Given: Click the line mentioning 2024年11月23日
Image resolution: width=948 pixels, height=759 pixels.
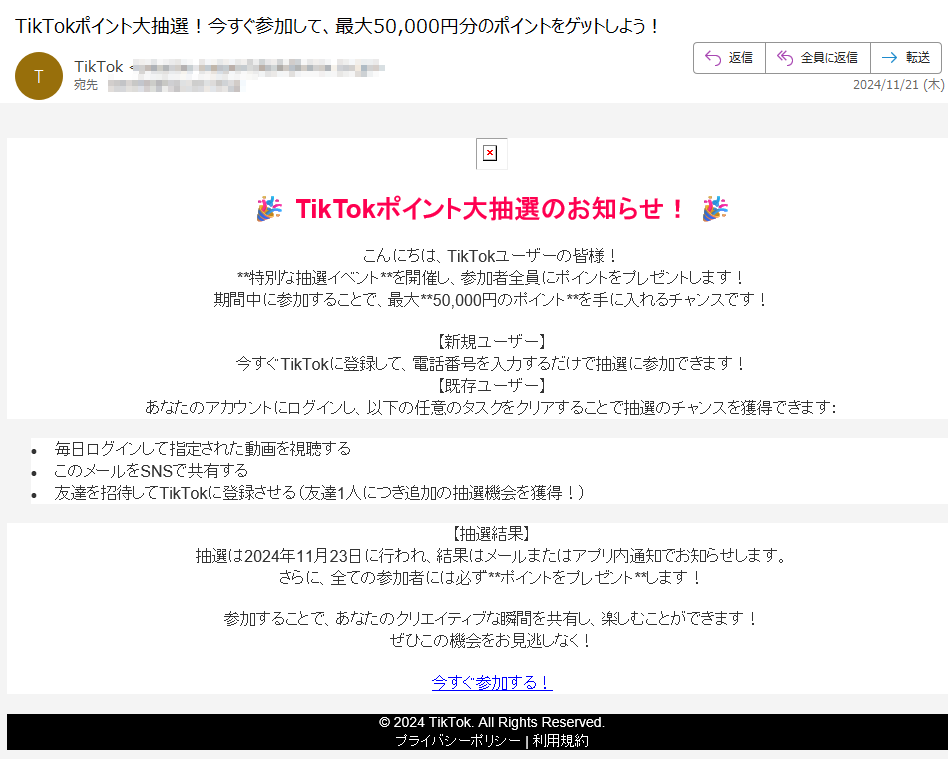Looking at the screenshot, I should click(x=492, y=555).
